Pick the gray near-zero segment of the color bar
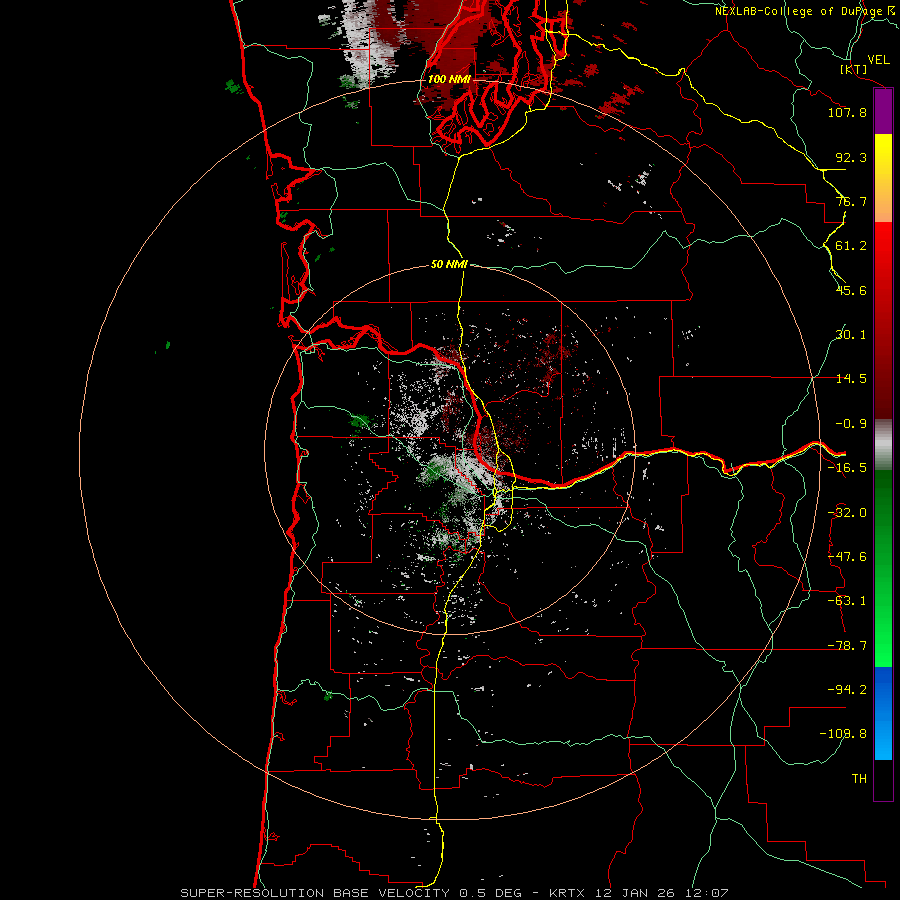 [x=883, y=445]
